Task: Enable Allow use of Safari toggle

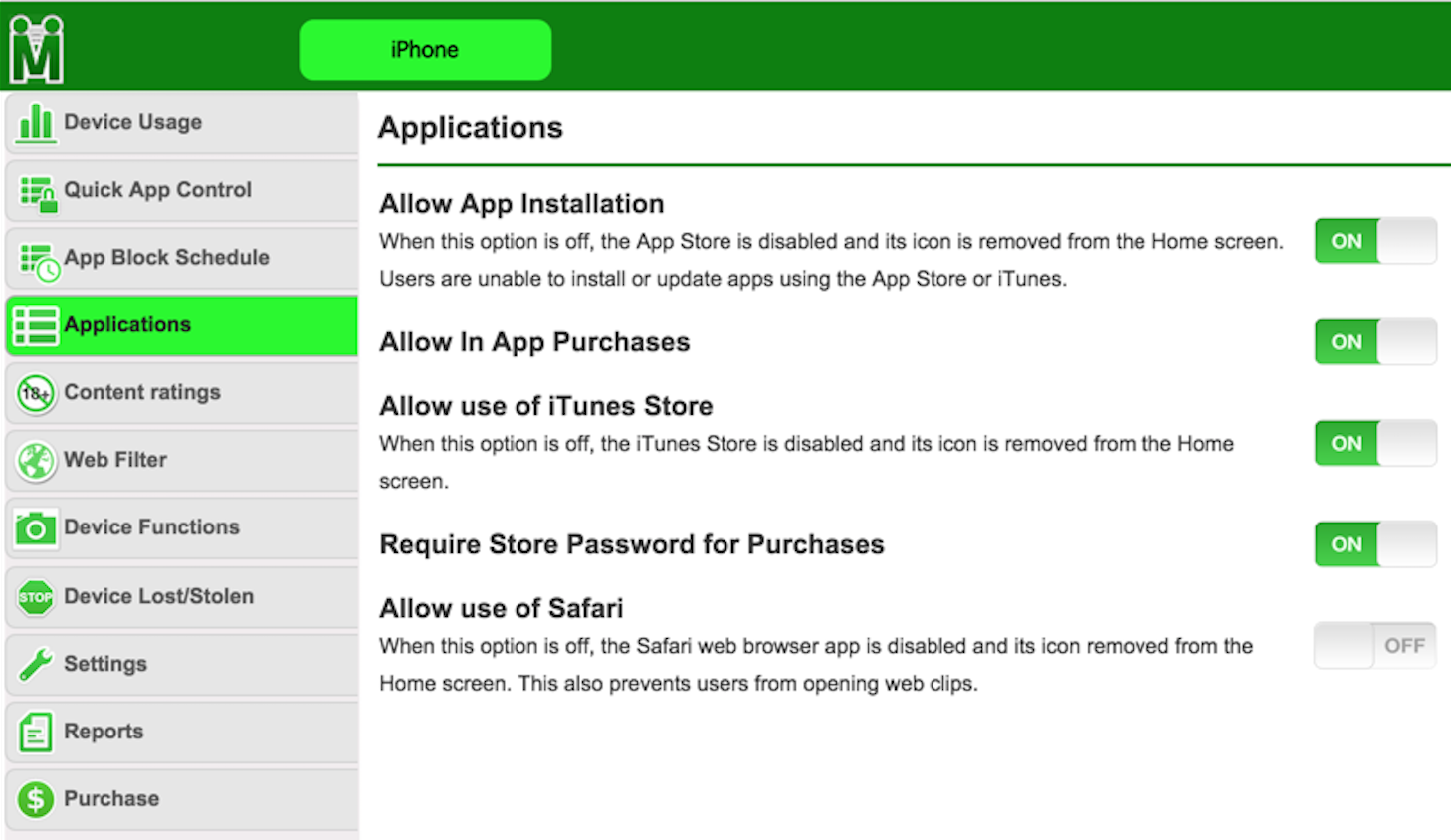Action: coord(1374,646)
